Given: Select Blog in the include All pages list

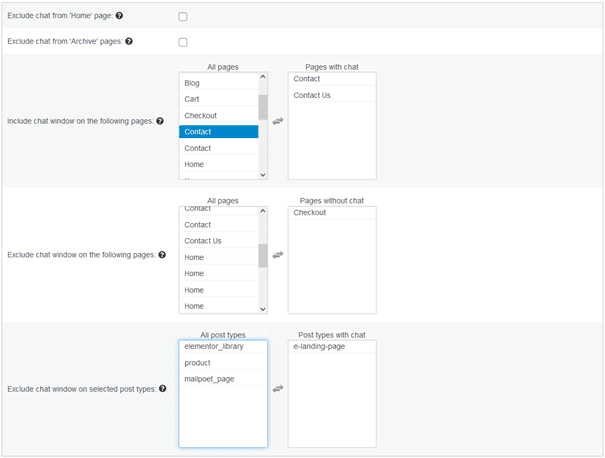Looking at the screenshot, I should 218,83.
